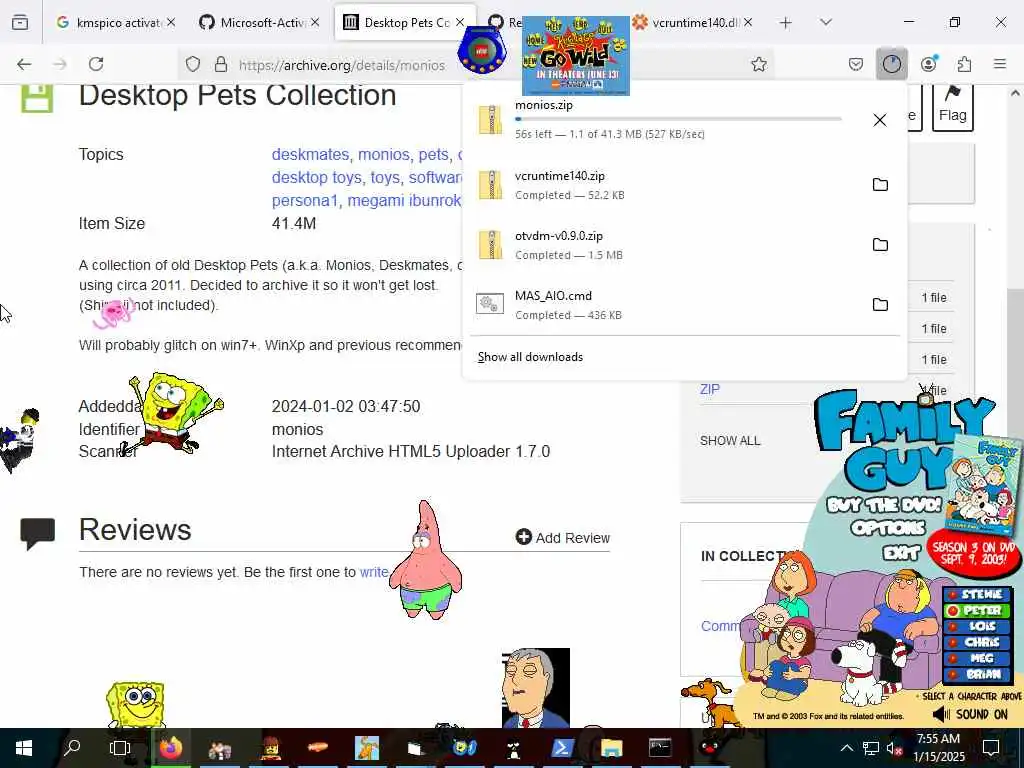This screenshot has height=768, width=1024.
Task: Switch to the kmspico activator tab
Action: [116, 22]
